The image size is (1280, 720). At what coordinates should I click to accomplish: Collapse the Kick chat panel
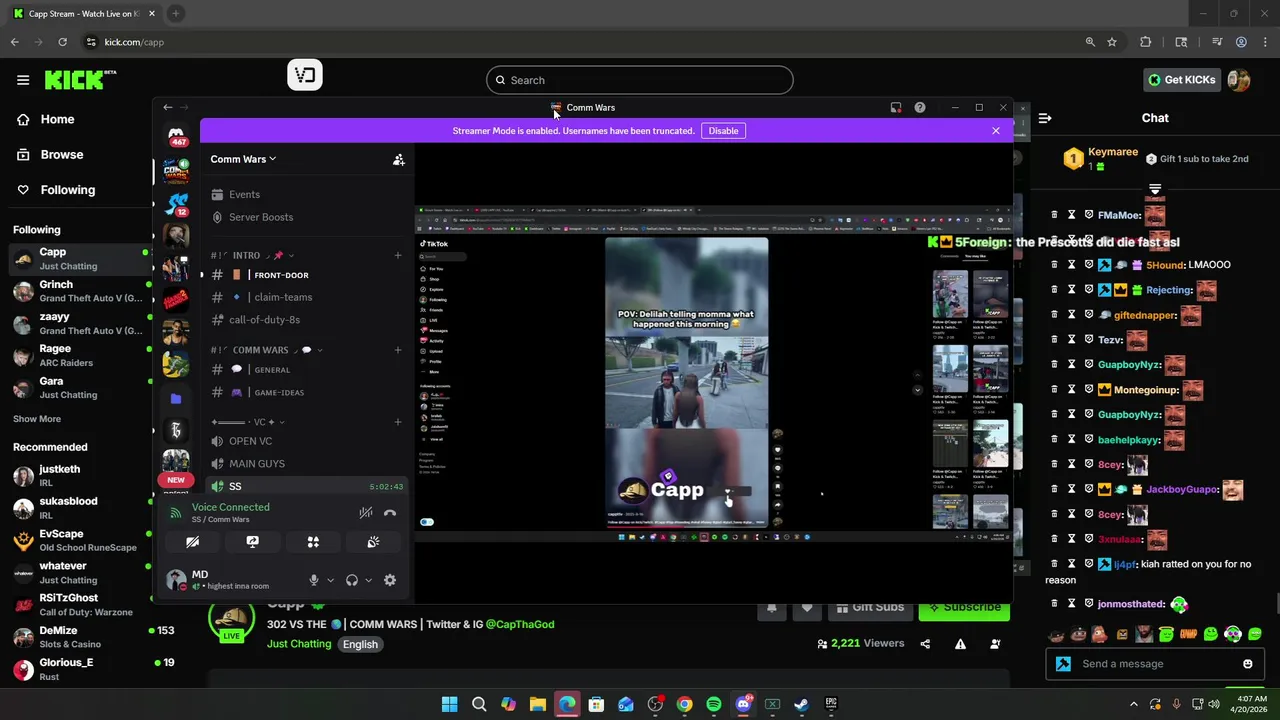click(x=1045, y=118)
